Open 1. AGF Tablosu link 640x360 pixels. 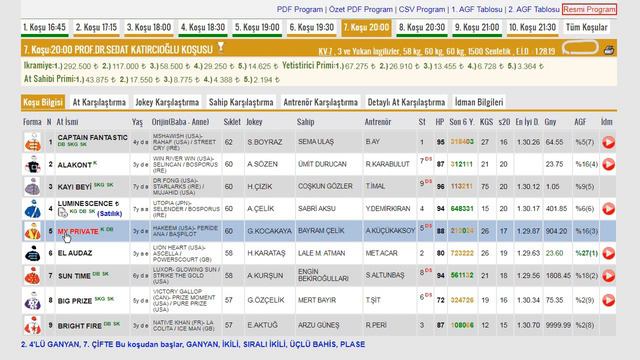coord(477,9)
